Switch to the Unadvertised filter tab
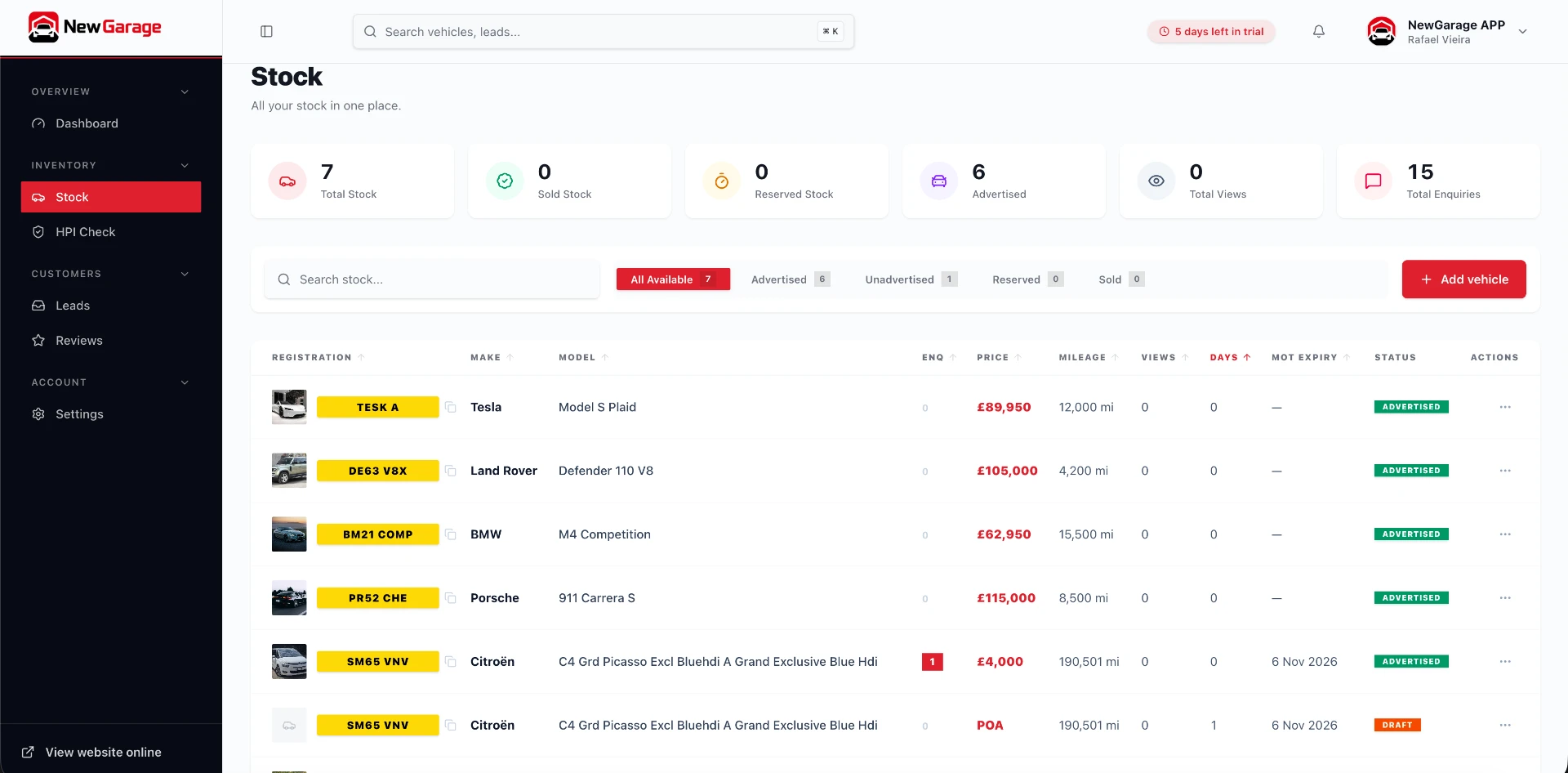 pos(911,279)
